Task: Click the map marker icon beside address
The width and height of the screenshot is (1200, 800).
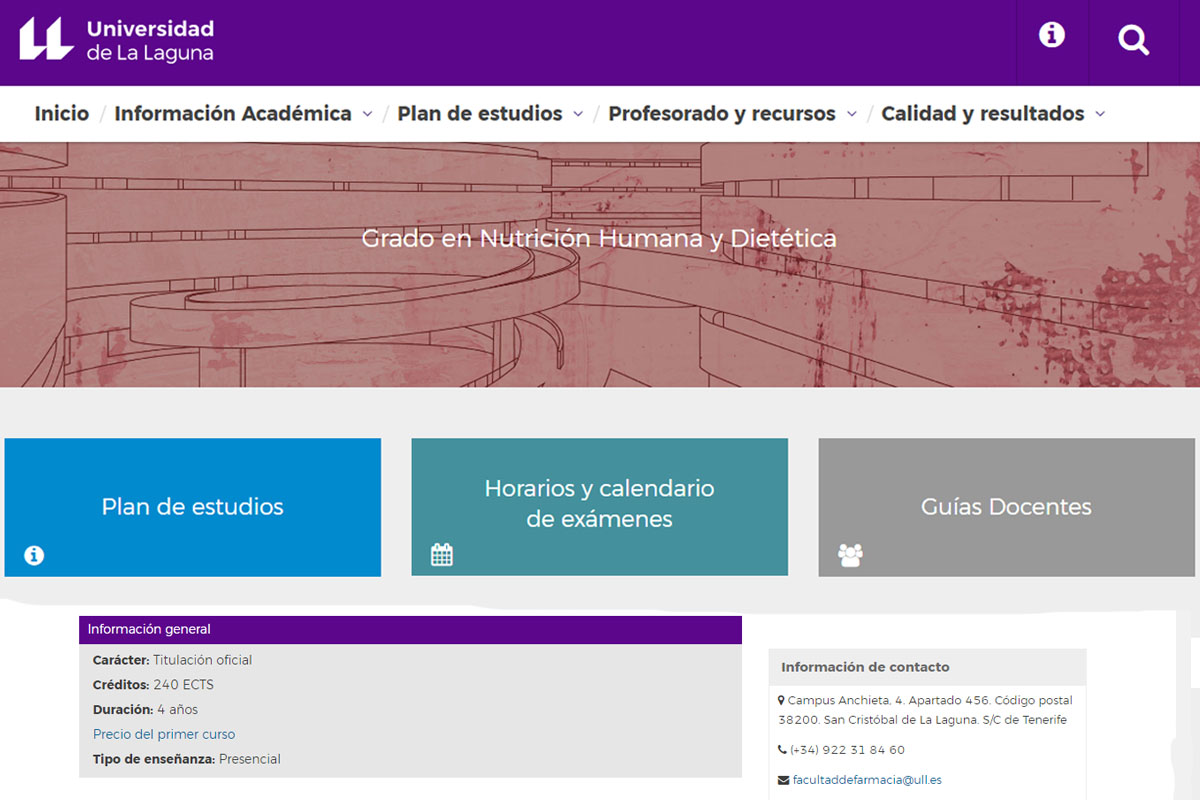Action: [781, 700]
